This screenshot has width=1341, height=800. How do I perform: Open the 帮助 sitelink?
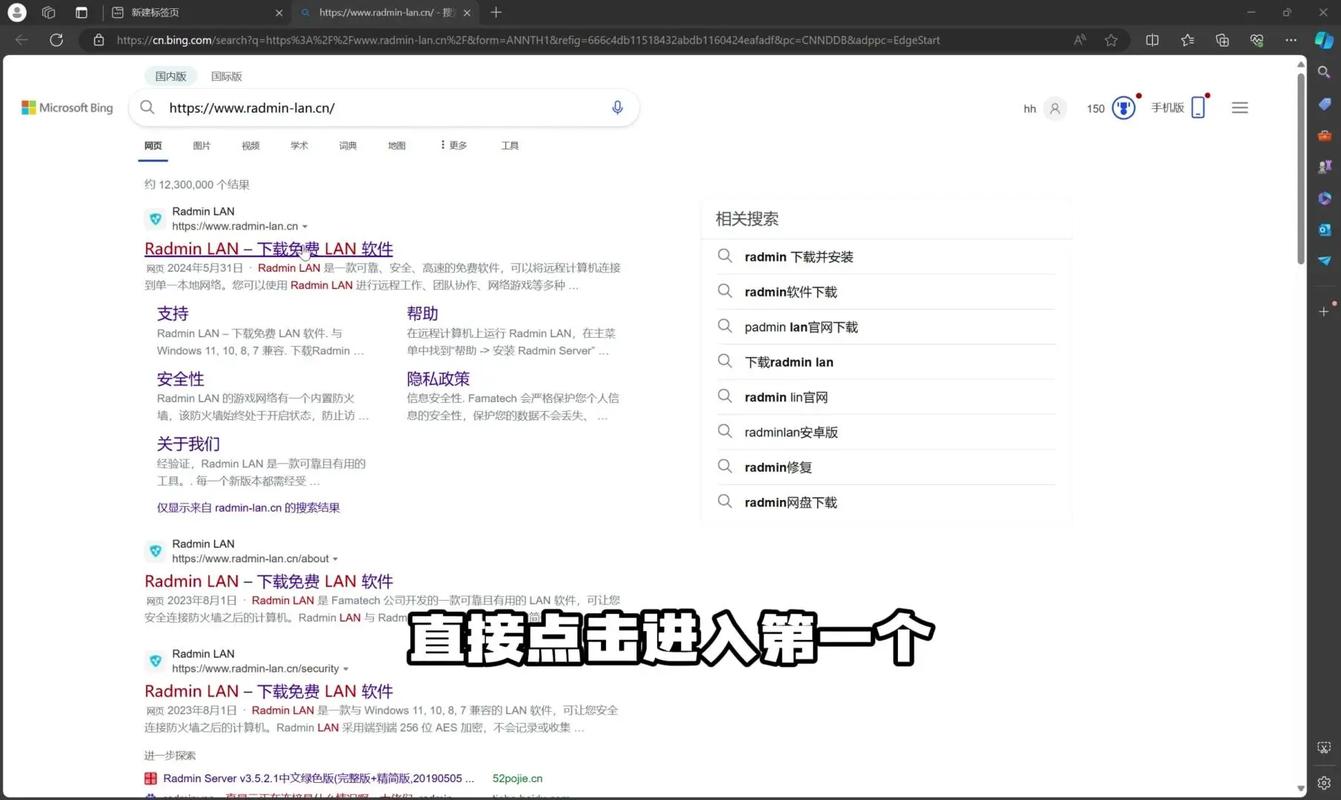pos(422,313)
